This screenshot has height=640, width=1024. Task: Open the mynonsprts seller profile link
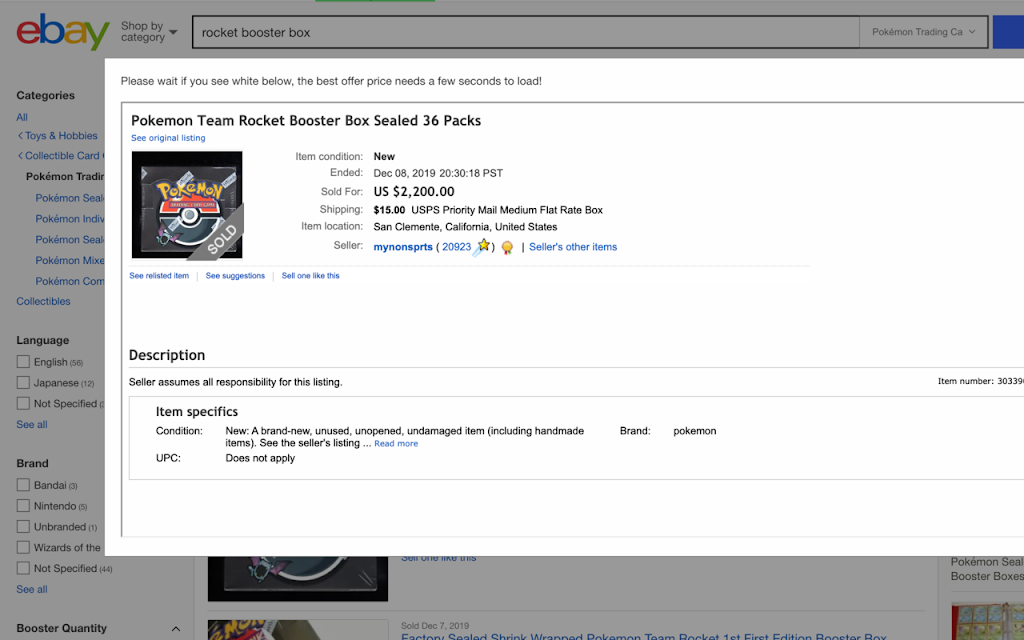click(x=403, y=247)
